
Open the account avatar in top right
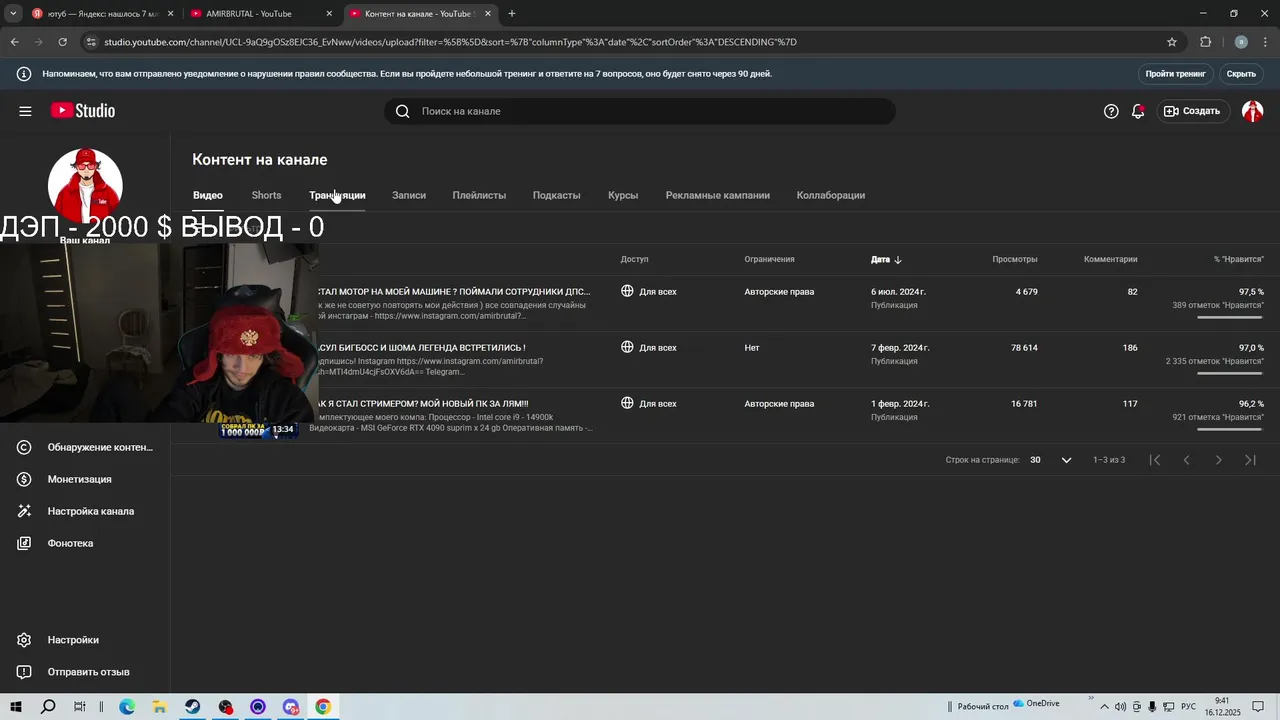1252,111
